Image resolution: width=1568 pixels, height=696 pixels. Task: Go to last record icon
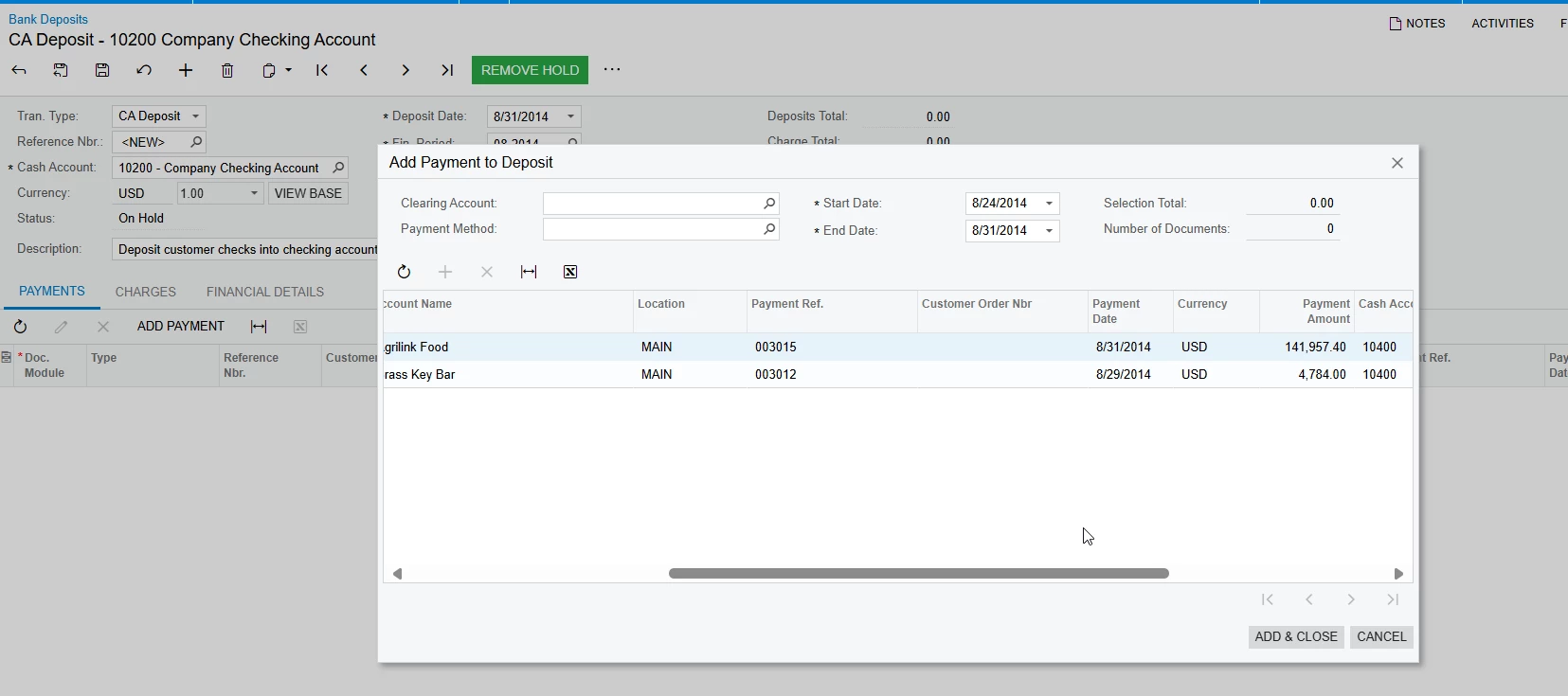click(447, 70)
